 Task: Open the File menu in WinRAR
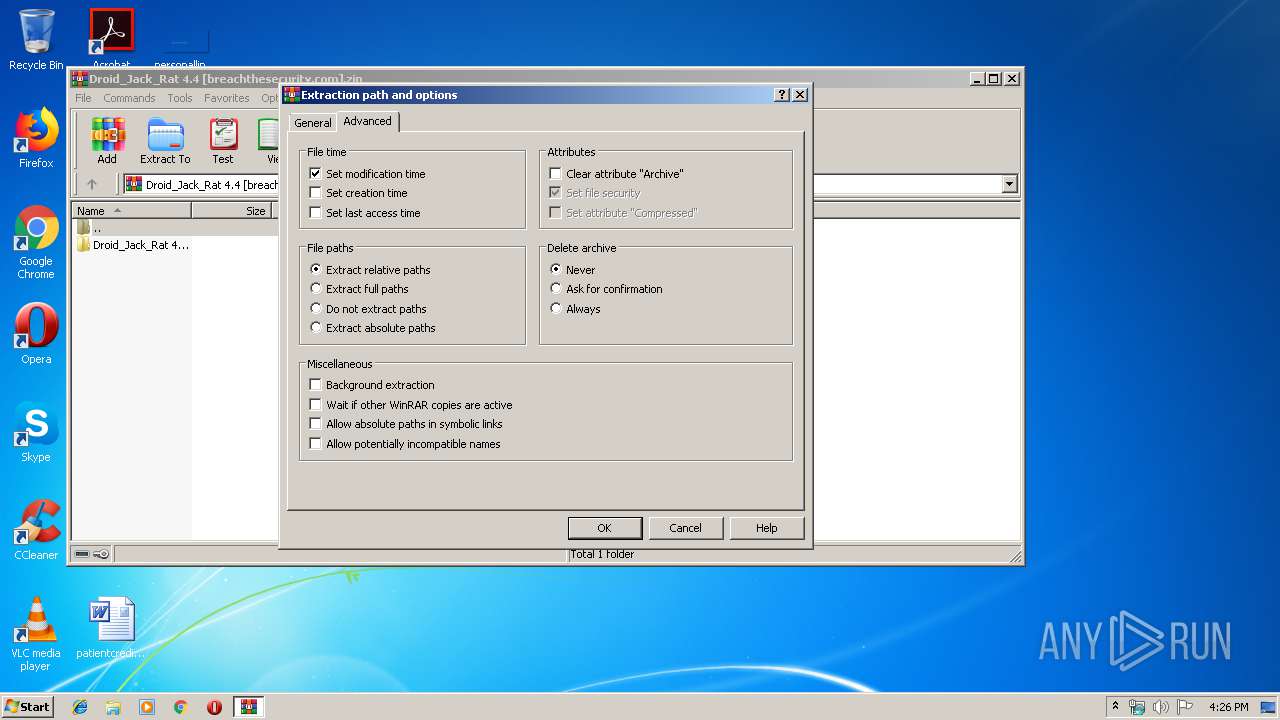pos(83,98)
